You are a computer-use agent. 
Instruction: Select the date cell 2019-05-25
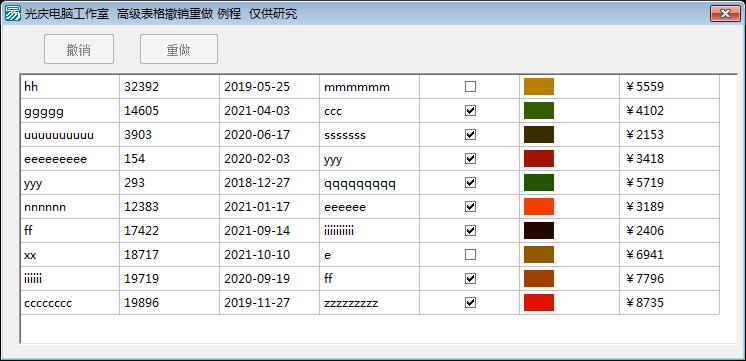(269, 87)
